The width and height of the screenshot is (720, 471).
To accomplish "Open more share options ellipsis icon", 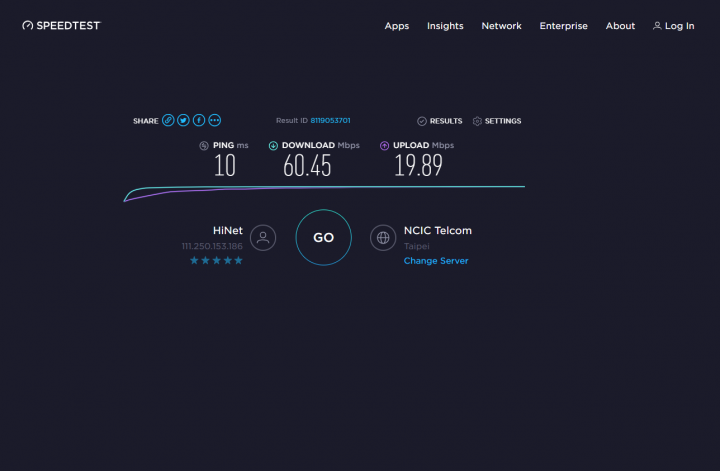I will coord(214,120).
